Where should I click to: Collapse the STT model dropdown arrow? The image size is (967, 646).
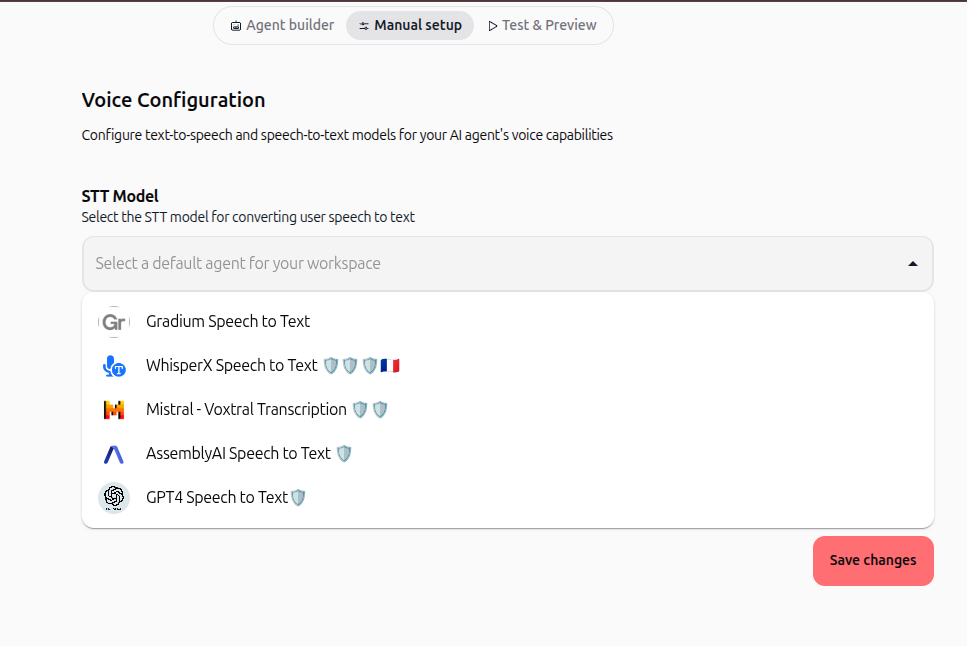pyautogui.click(x=913, y=264)
